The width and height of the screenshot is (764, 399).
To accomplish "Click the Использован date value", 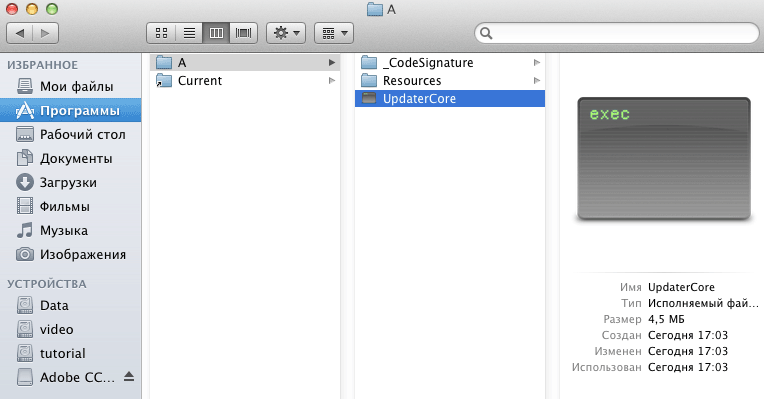I will (x=688, y=367).
